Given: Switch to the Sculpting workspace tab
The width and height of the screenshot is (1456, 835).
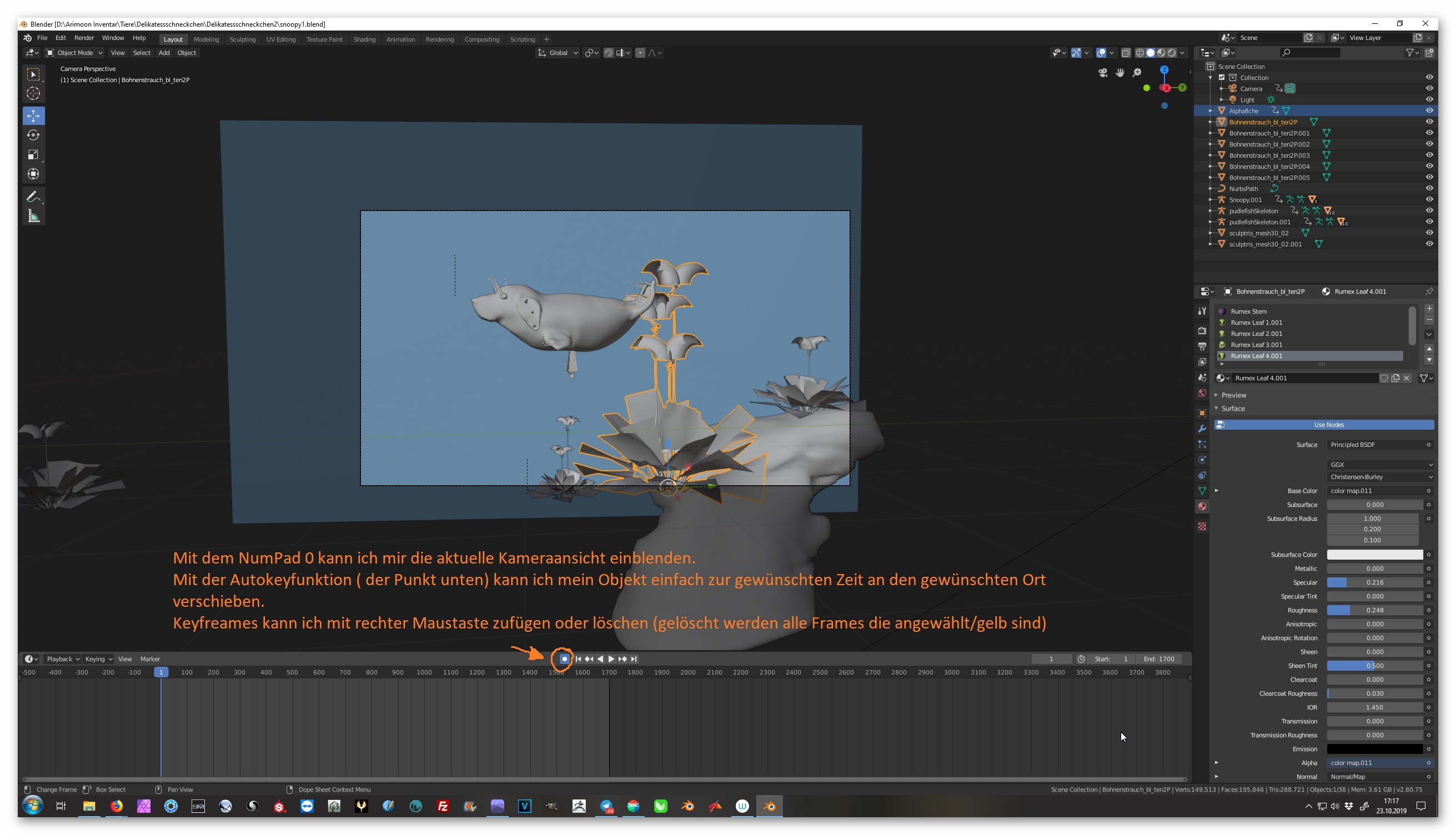Looking at the screenshot, I should point(243,39).
